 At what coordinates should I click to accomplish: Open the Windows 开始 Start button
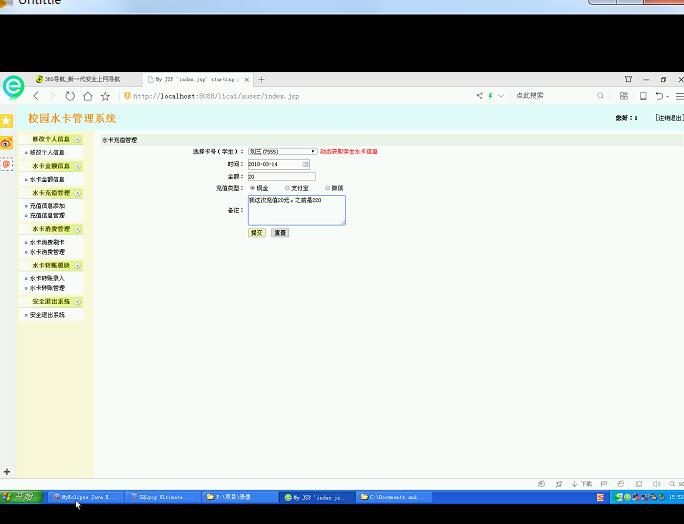click(x=21, y=497)
